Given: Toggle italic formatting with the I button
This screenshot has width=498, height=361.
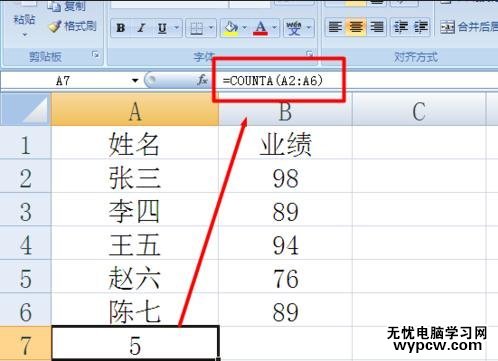Looking at the screenshot, I should (141, 28).
